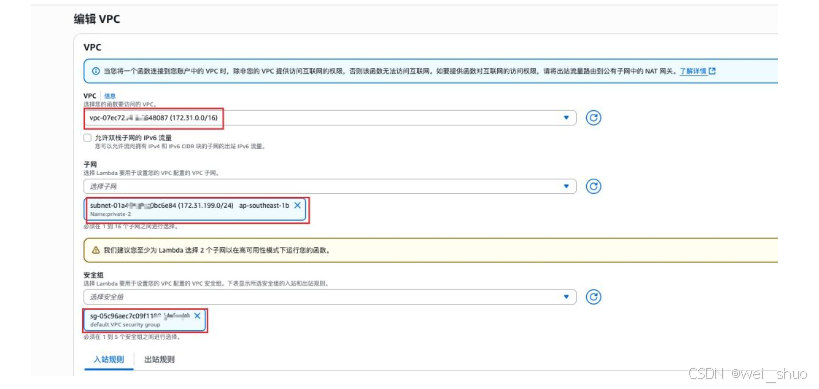Click the info icon in blue banner
819x389 pixels.
[x=96, y=71]
